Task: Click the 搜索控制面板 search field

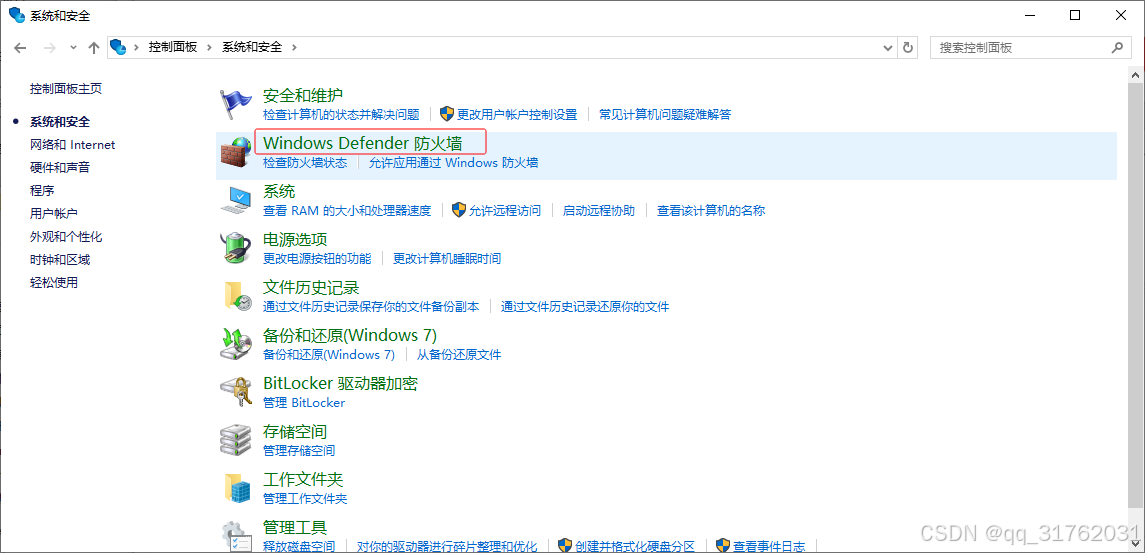Action: (1030, 47)
